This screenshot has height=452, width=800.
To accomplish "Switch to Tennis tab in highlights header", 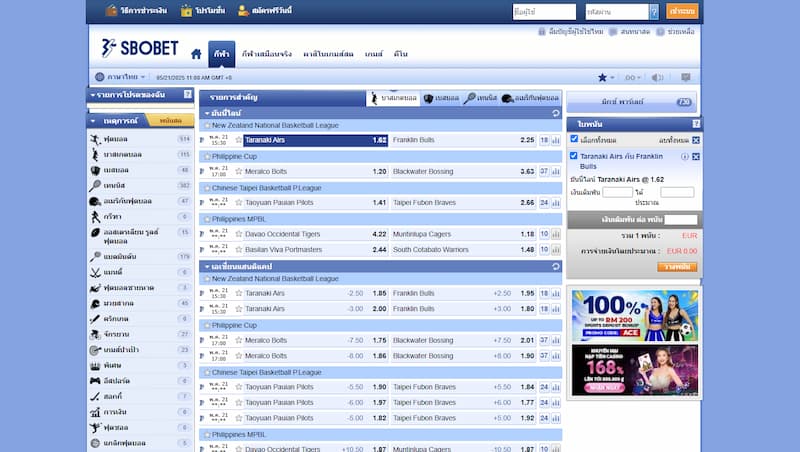I will click(x=480, y=98).
